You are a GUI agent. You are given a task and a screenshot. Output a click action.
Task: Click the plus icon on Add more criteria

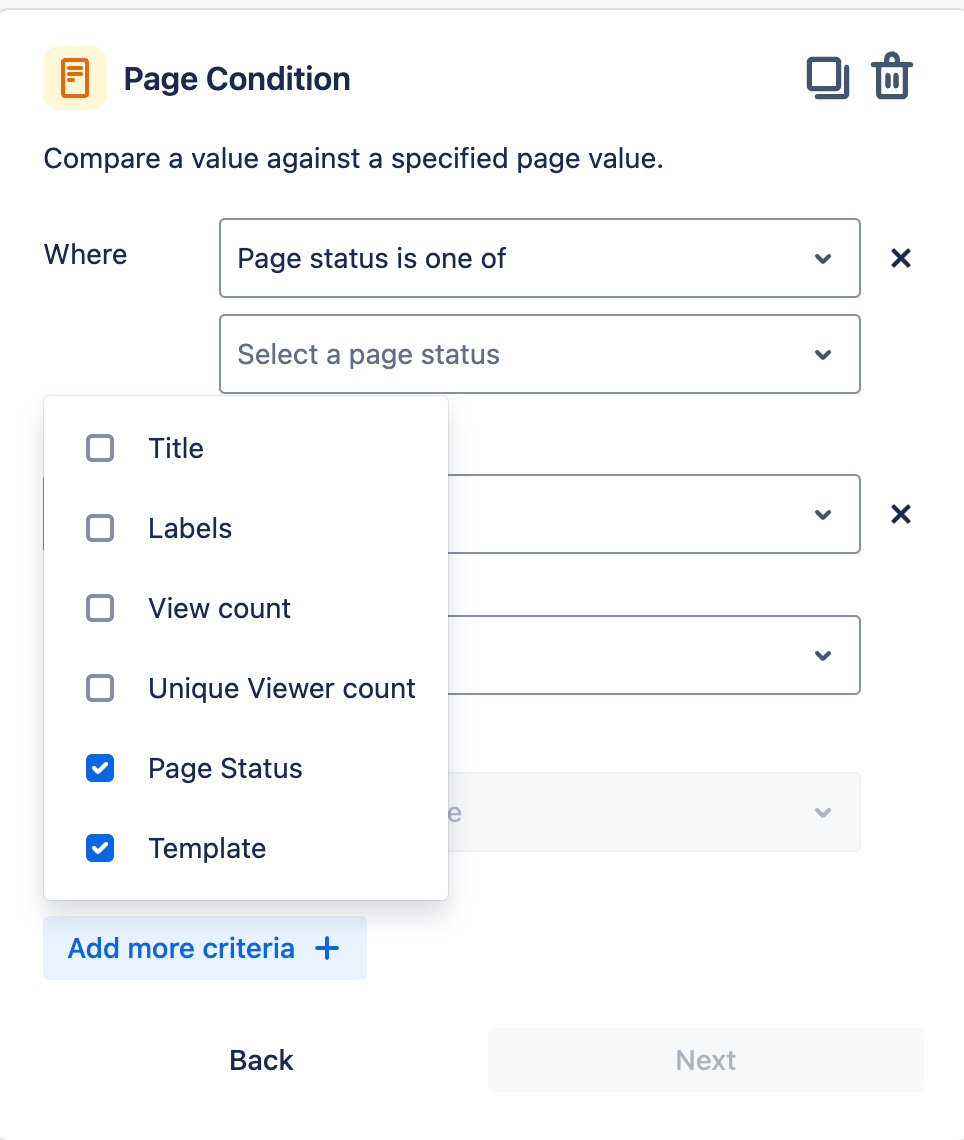[x=327, y=948]
